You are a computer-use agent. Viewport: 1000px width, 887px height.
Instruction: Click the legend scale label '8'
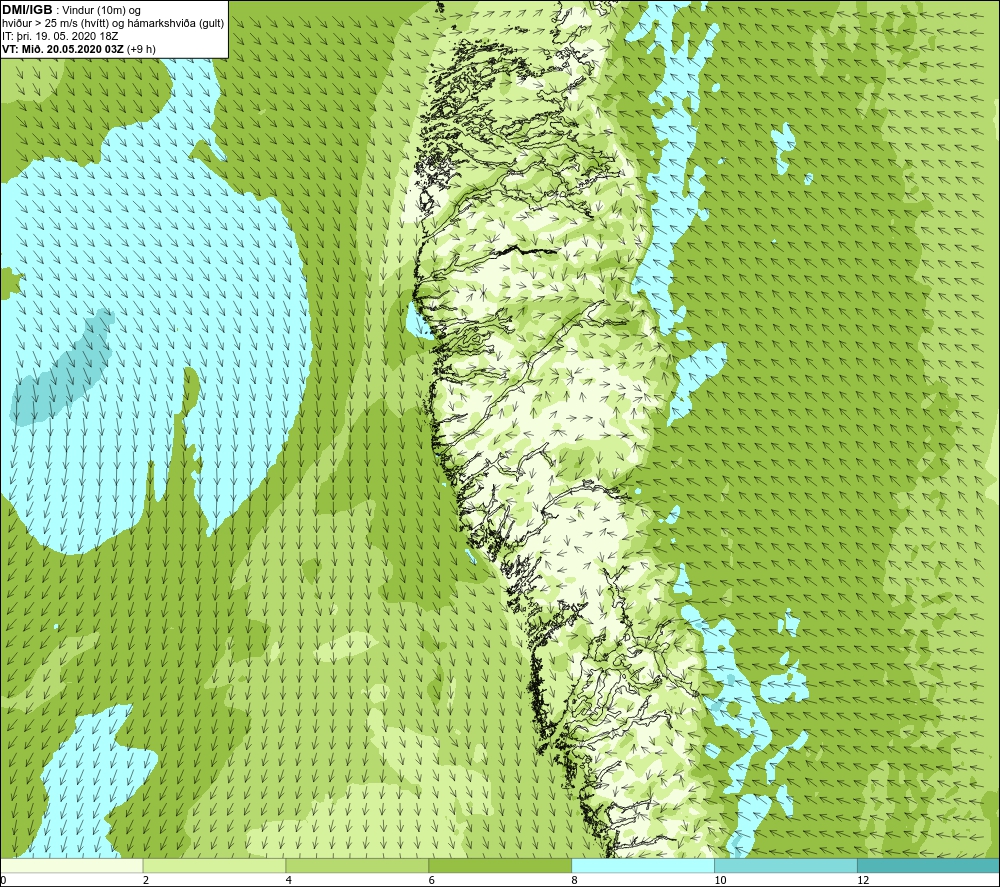575,880
